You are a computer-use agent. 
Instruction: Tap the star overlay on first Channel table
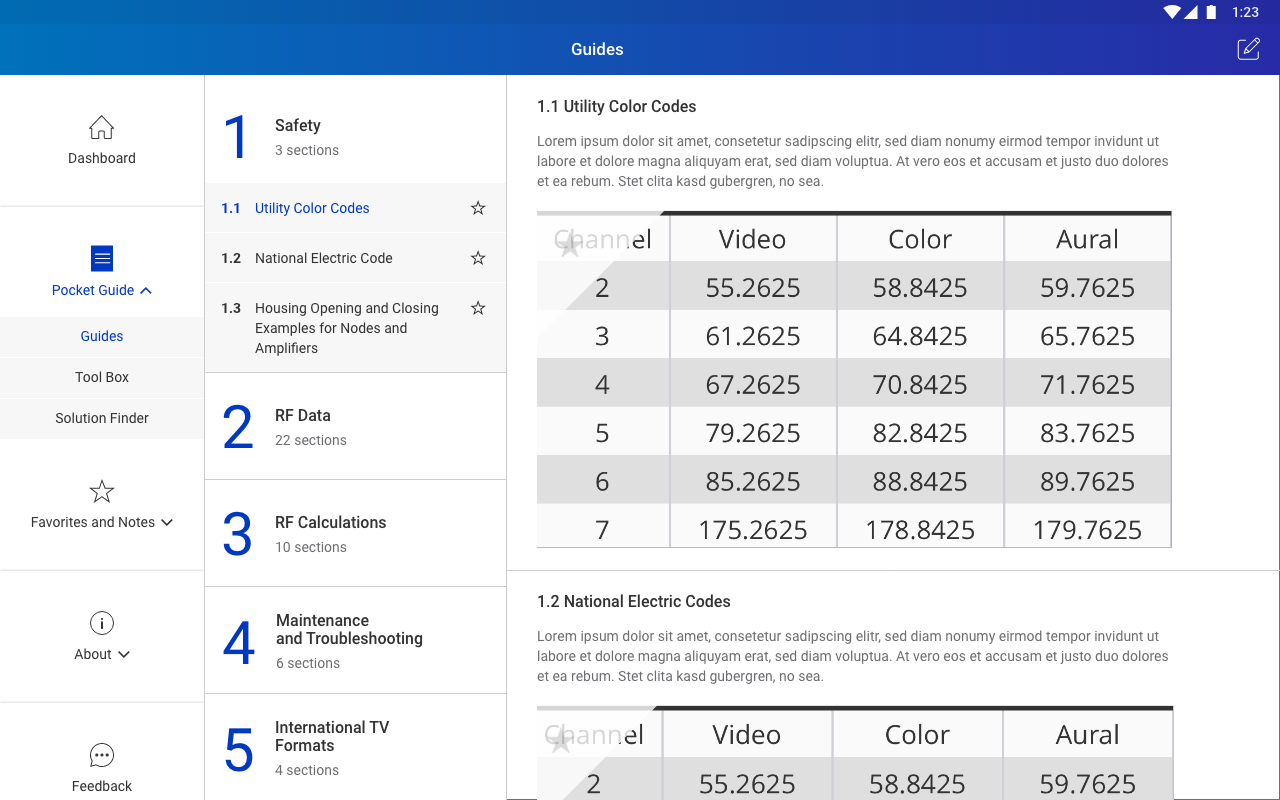coord(570,246)
